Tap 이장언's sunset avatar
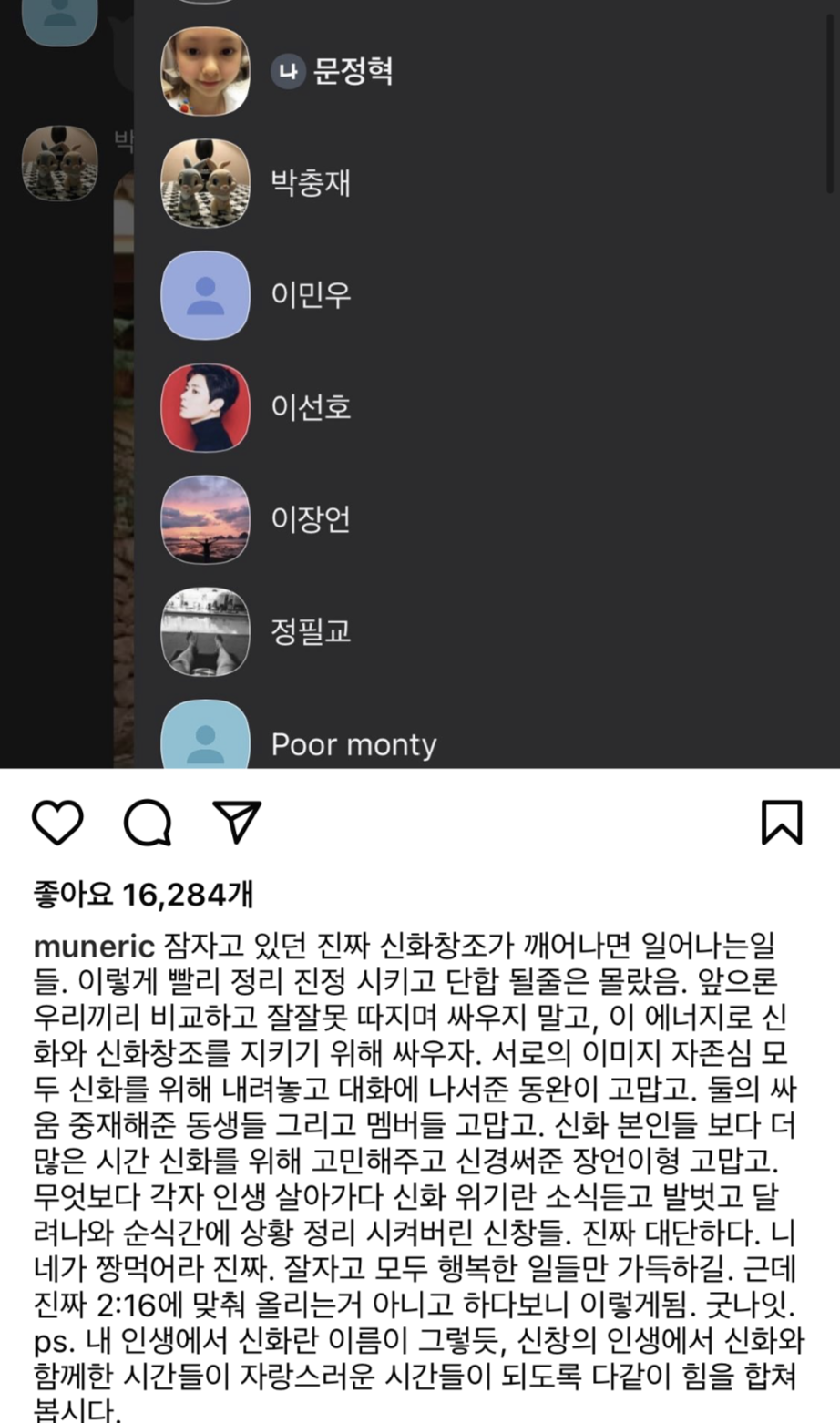 click(x=205, y=519)
